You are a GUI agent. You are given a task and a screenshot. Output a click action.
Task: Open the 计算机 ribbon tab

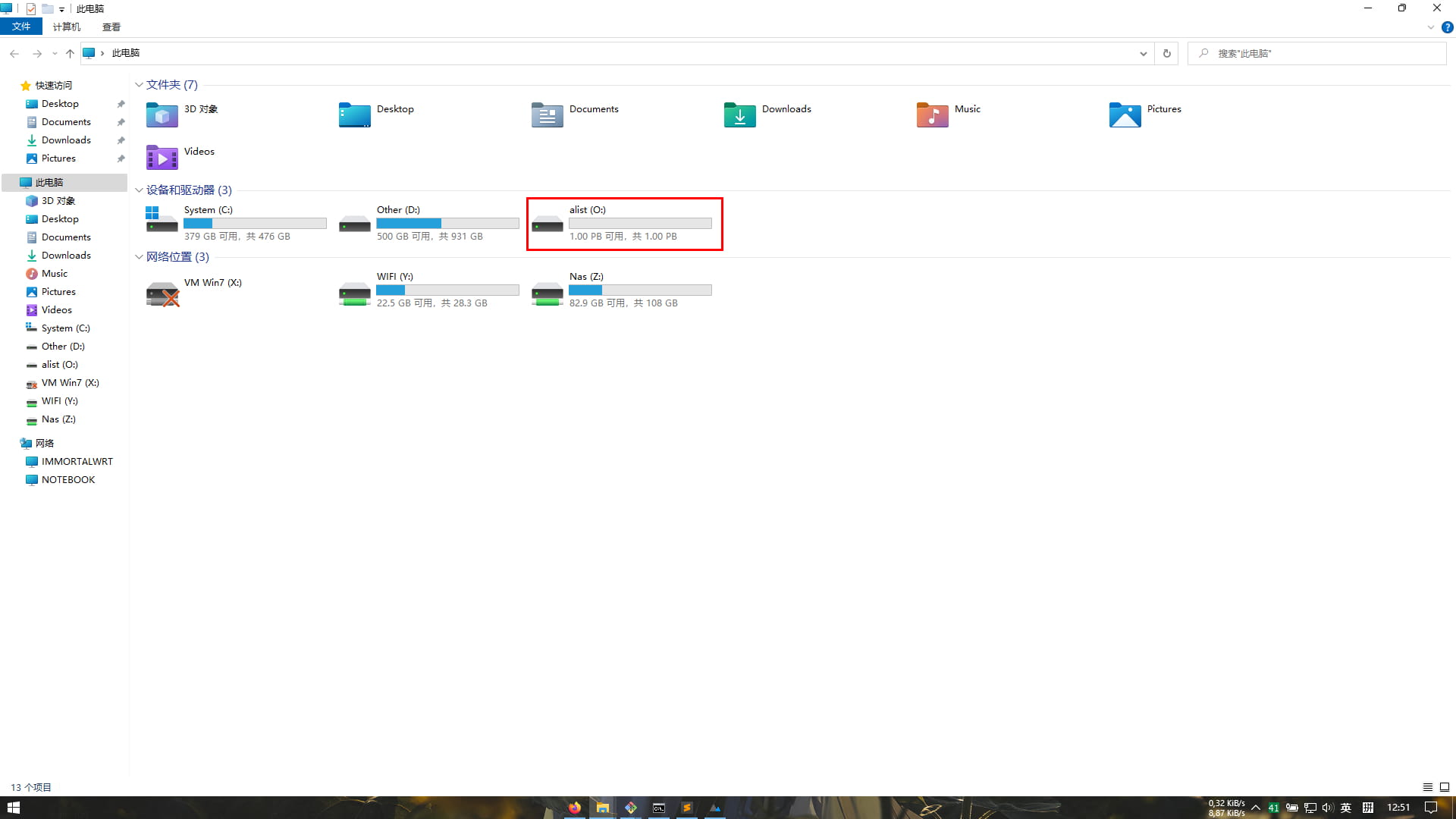(x=67, y=27)
